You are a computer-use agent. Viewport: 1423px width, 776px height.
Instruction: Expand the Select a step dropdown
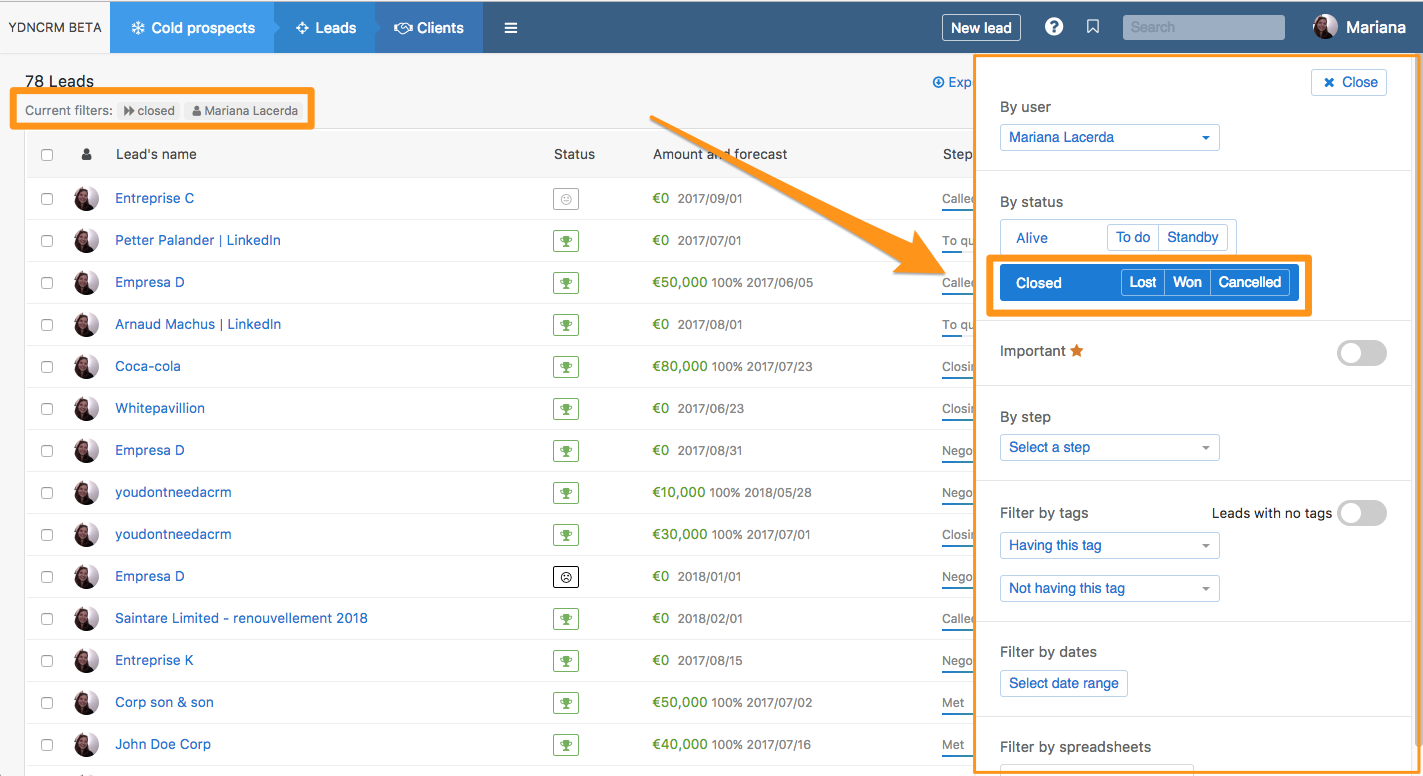(x=1109, y=447)
